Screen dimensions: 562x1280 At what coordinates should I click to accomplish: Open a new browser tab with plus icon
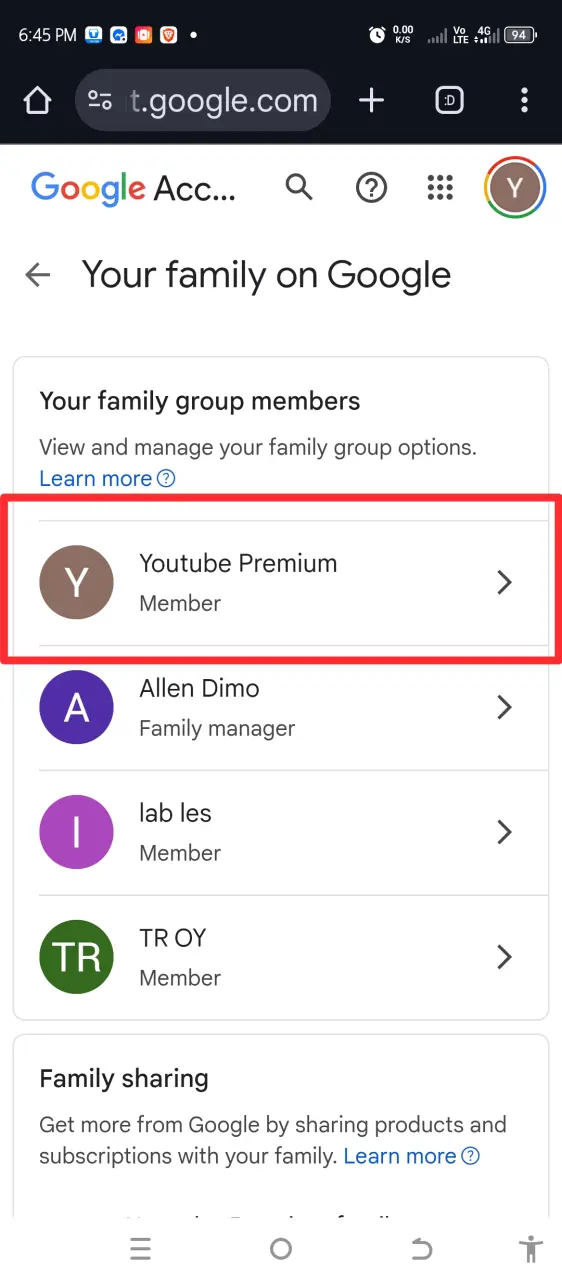[371, 100]
